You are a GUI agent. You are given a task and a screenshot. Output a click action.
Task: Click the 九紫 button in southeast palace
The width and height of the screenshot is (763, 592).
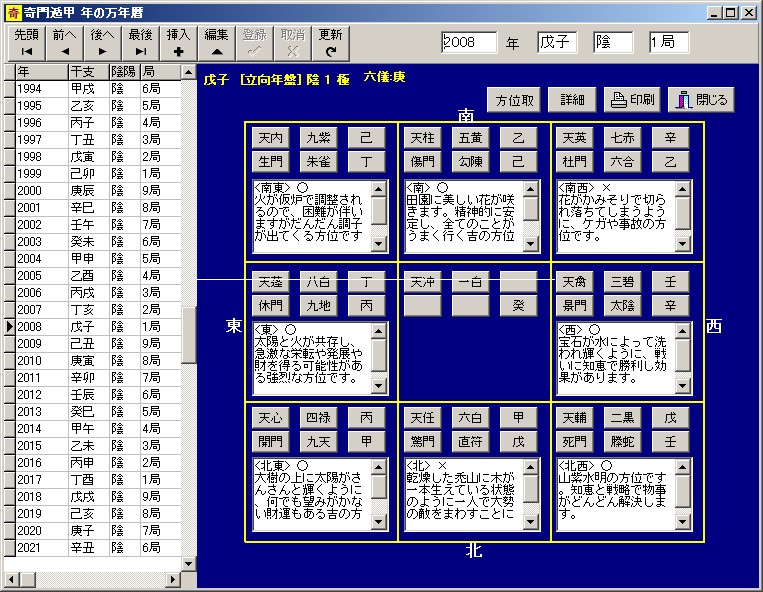pos(319,138)
